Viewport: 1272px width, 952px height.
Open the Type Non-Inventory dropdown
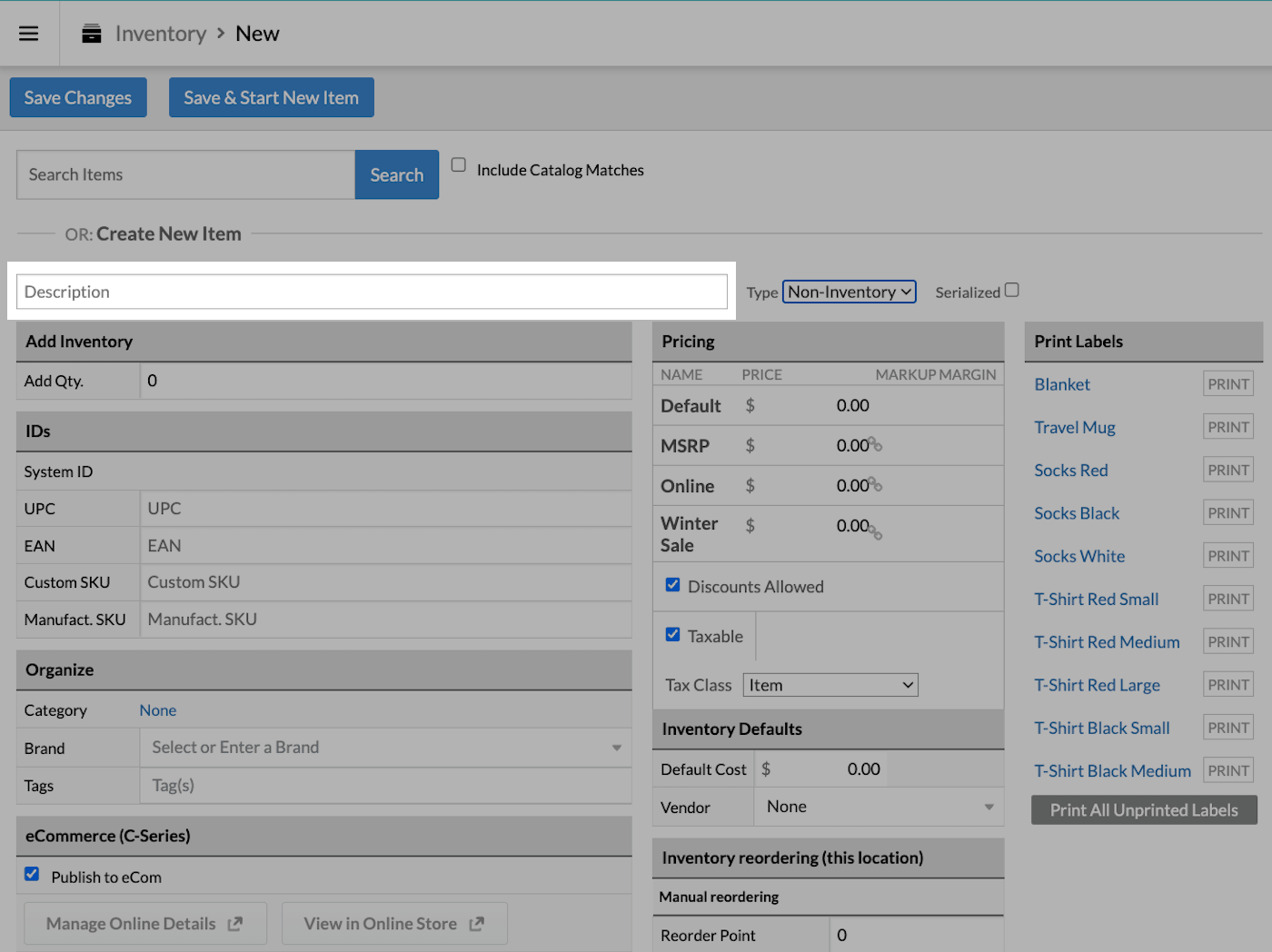tap(850, 292)
